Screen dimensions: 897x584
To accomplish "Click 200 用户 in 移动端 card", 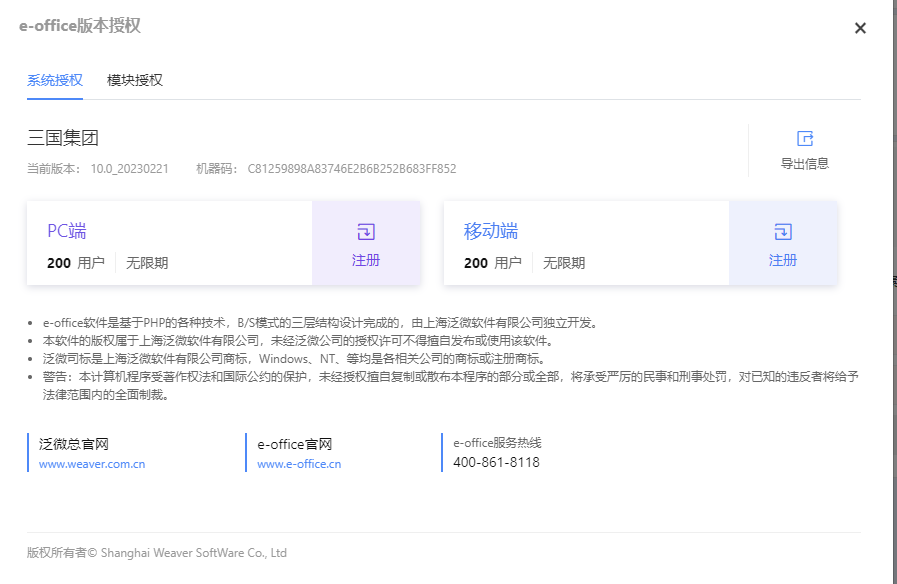I will 493,263.
